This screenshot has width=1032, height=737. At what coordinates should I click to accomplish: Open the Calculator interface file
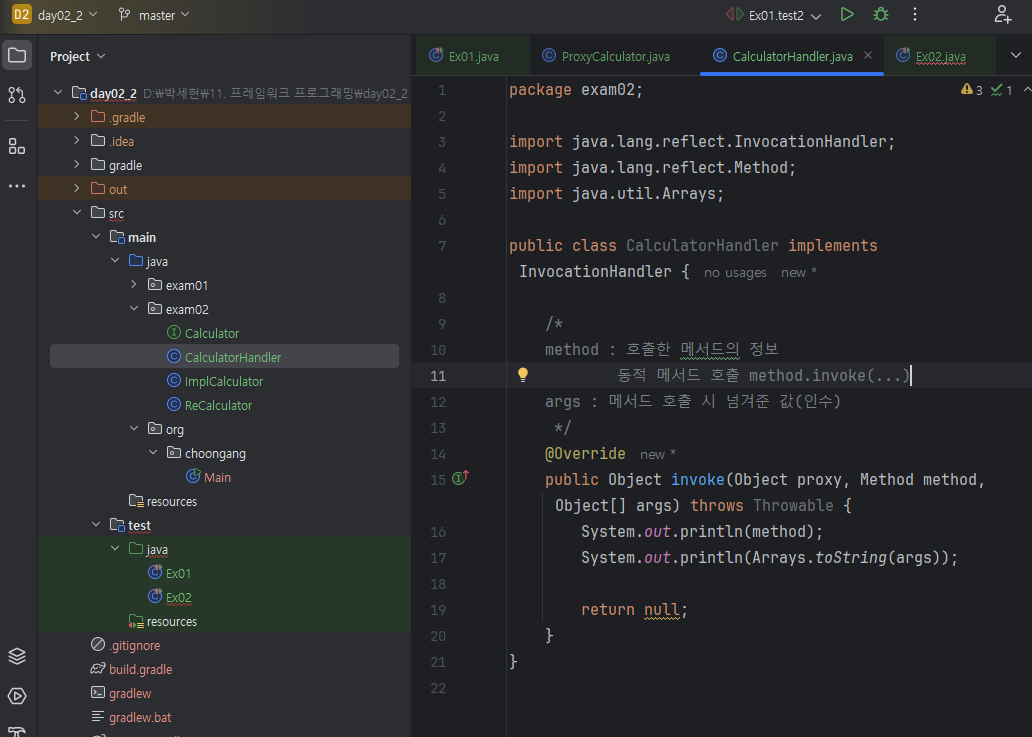coord(203,334)
